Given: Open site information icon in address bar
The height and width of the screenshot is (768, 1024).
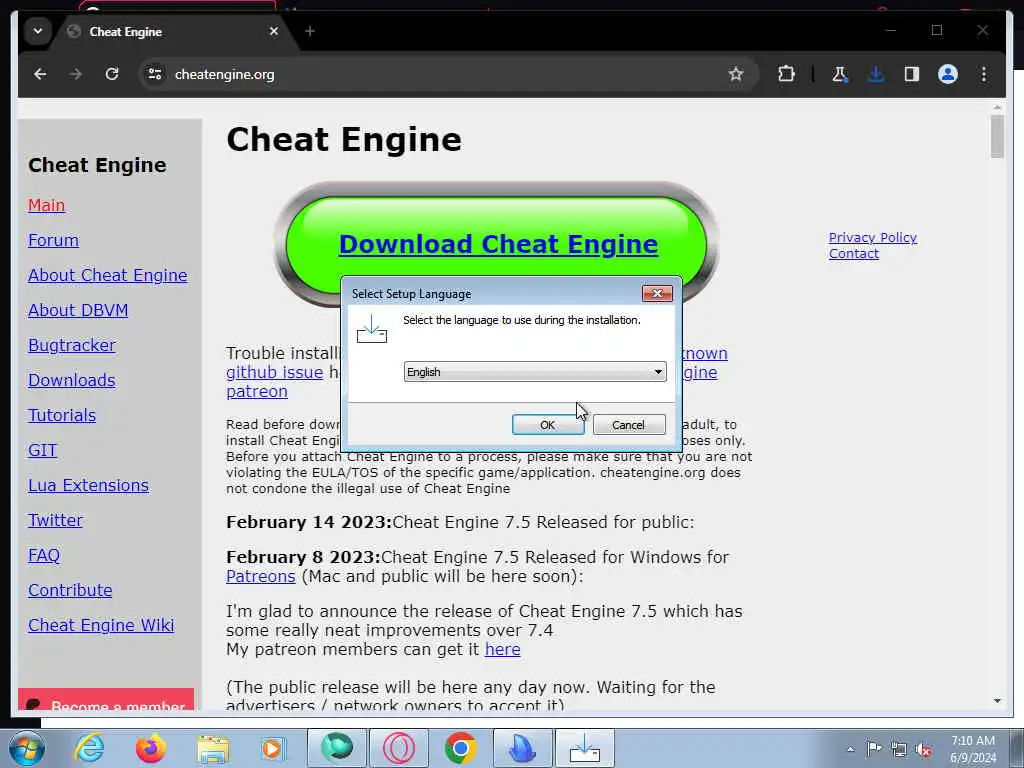Looking at the screenshot, I should pyautogui.click(x=155, y=74).
